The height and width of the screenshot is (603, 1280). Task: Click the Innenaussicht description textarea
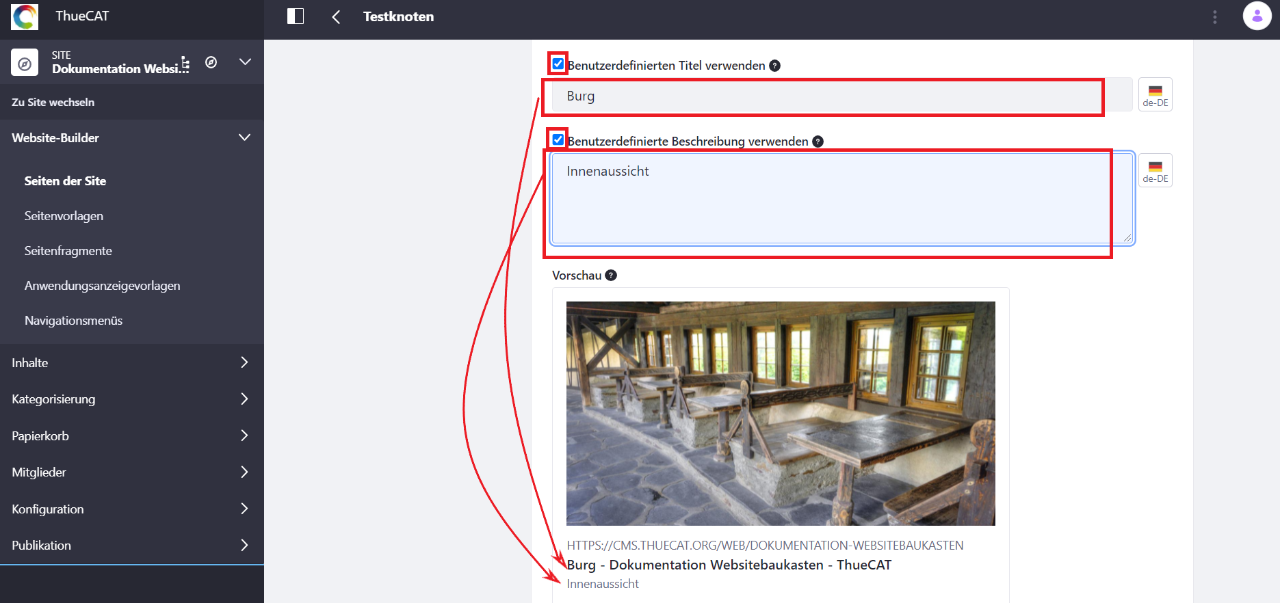(x=842, y=198)
